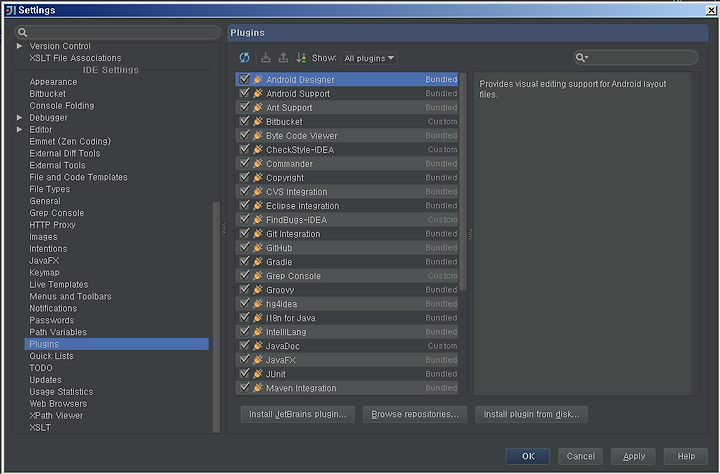Image resolution: width=720 pixels, height=474 pixels.
Task: Click the Eclipse Integration plug icon
Action: [258, 206]
